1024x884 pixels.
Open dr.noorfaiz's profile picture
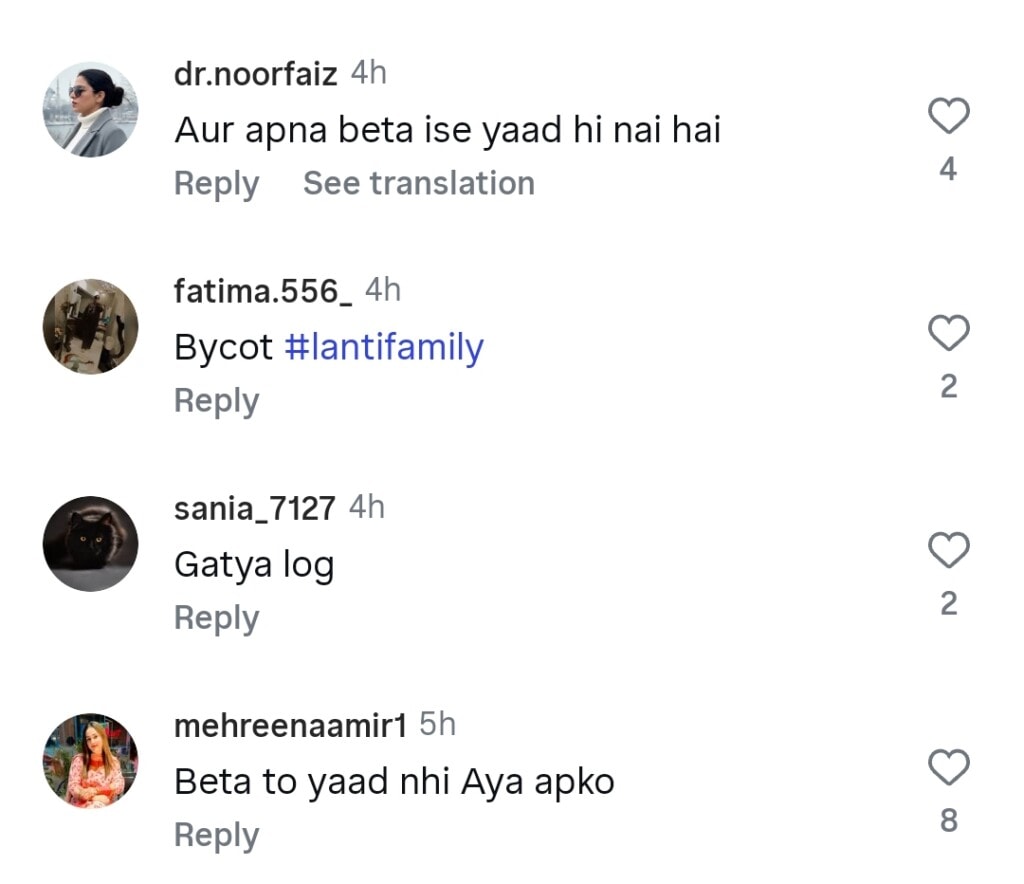coord(90,109)
